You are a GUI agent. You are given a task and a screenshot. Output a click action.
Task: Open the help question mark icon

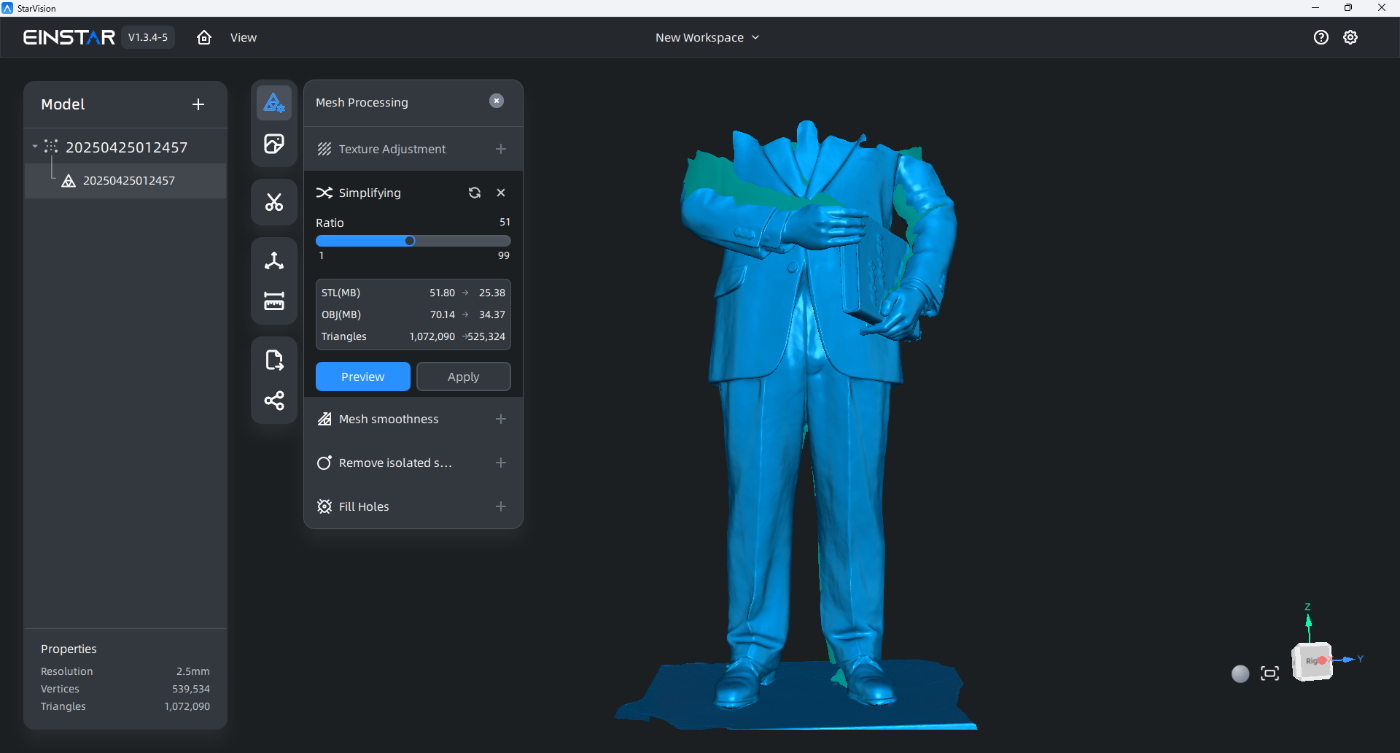tap(1321, 38)
